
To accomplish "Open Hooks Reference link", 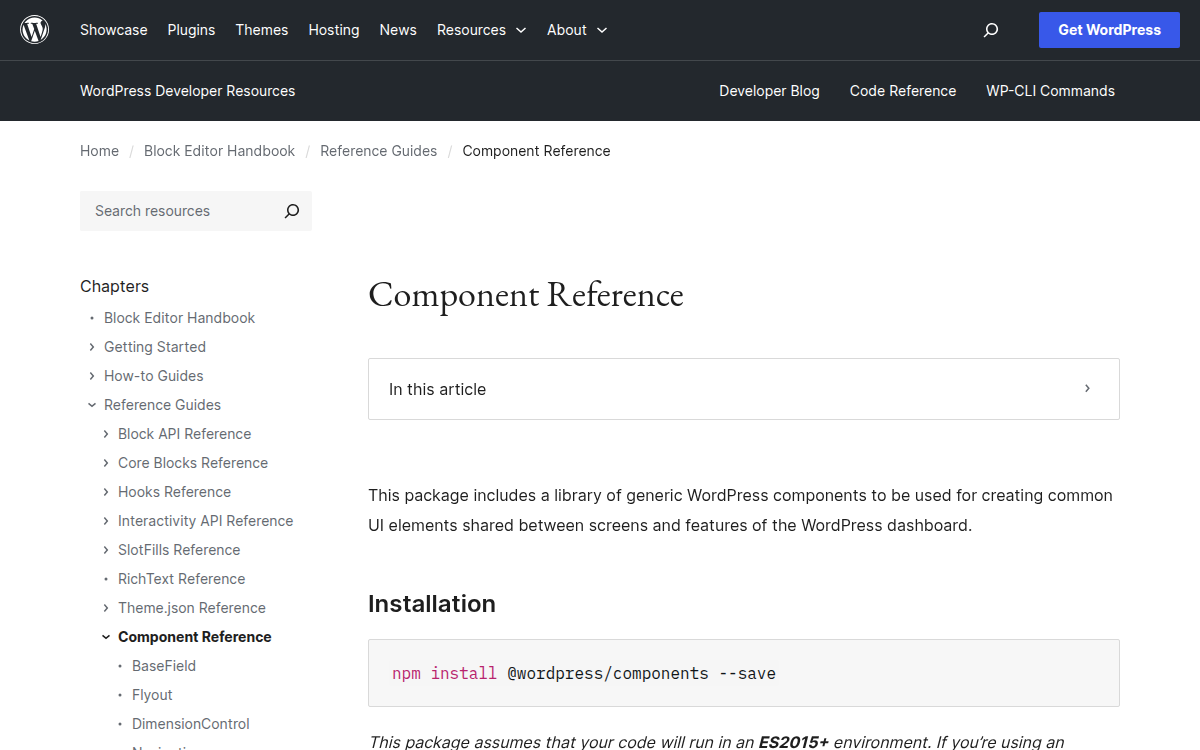I will coord(174,492).
